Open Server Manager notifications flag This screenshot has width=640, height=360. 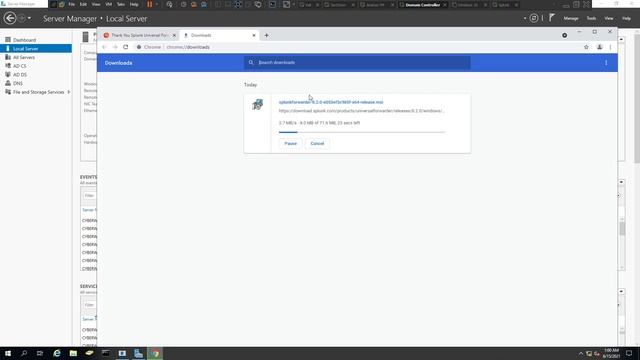tap(552, 18)
